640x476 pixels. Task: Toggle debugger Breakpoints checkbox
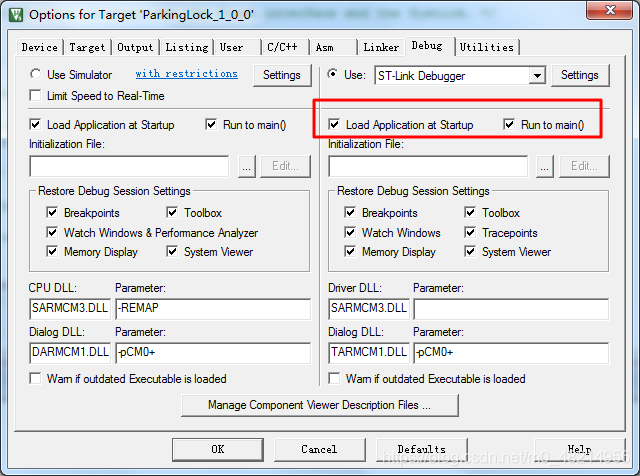pos(350,212)
